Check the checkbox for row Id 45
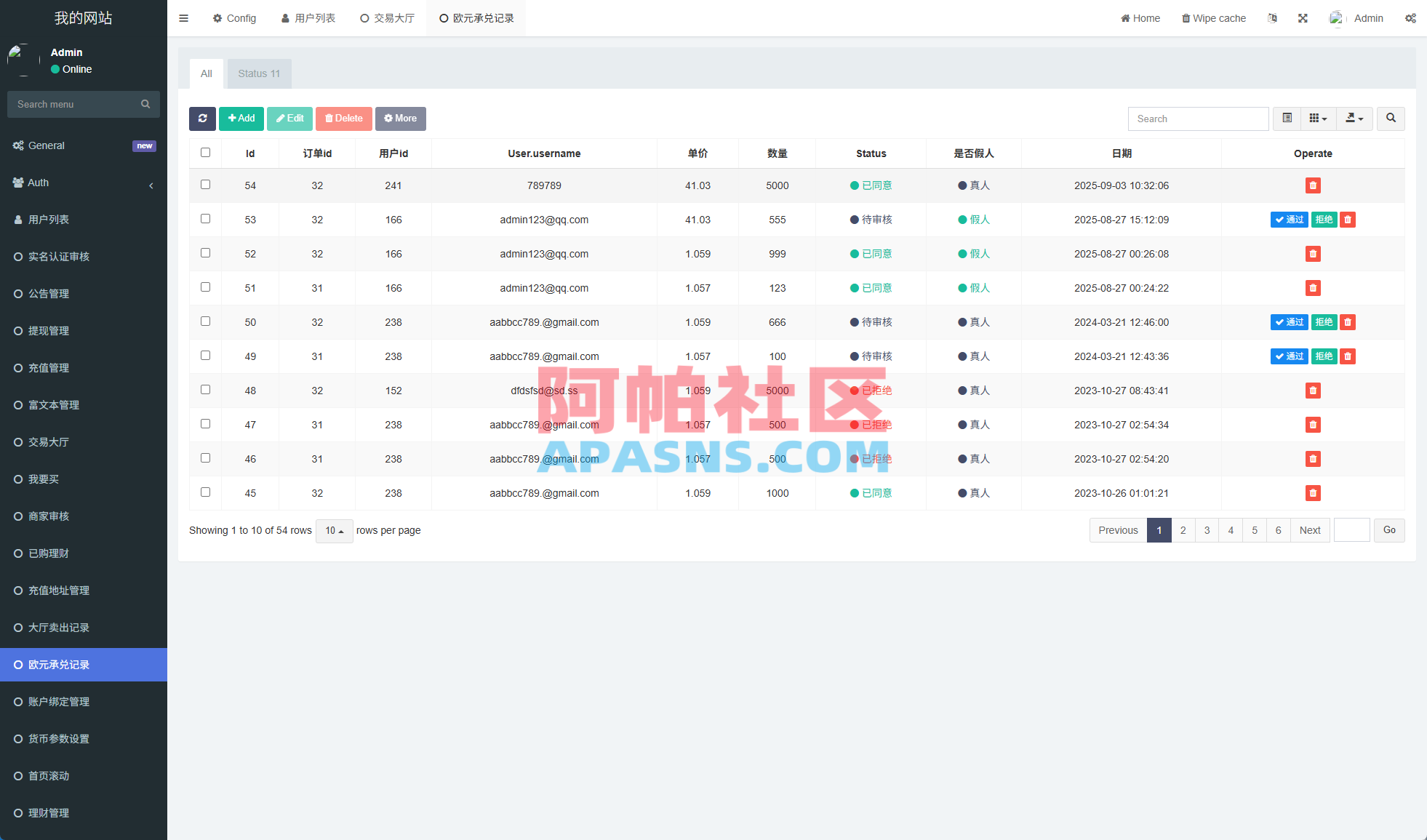This screenshot has height=840, width=1427. point(205,492)
